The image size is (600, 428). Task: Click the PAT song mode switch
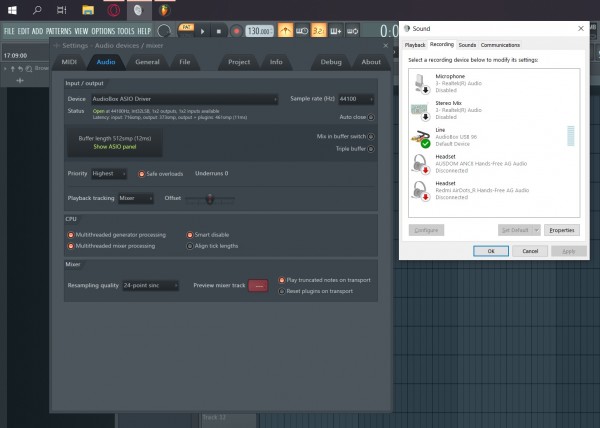(x=188, y=28)
